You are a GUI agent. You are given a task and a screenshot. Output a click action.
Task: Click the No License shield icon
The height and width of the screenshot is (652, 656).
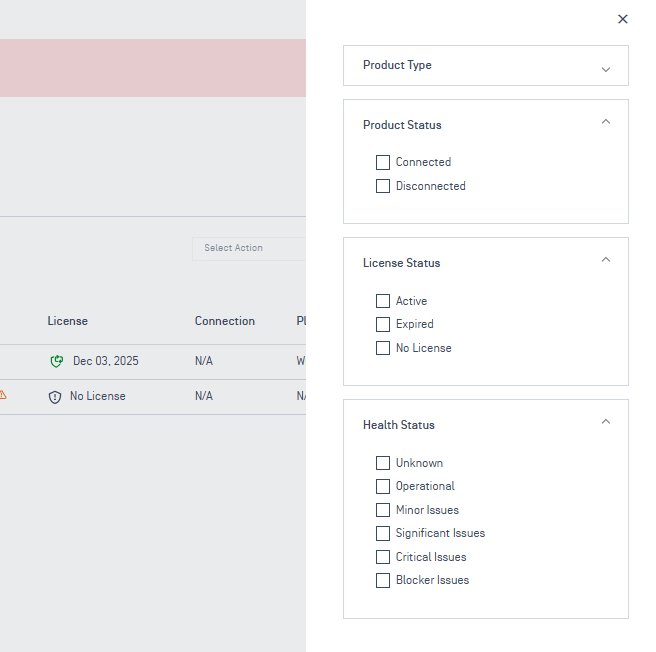(55, 396)
